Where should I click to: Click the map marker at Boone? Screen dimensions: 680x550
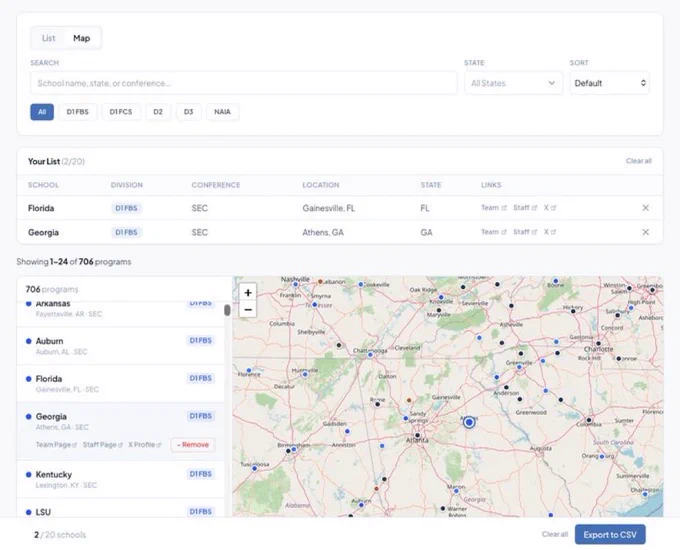click(x=556, y=281)
